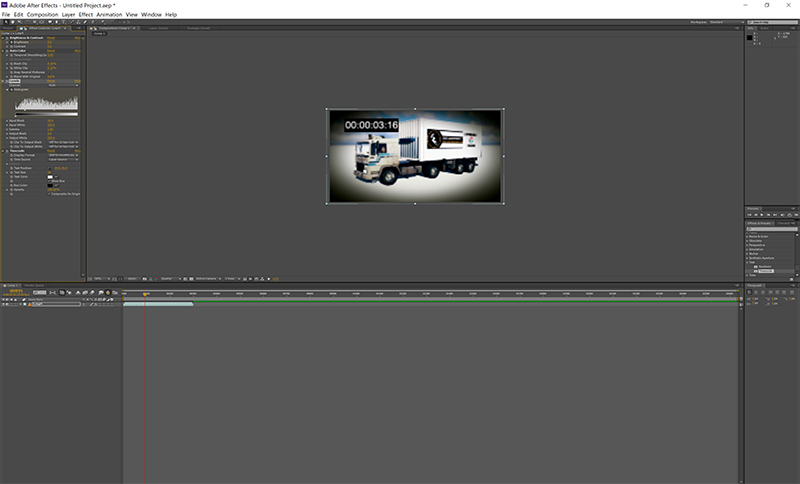Reset the Timecode effect
800x484 pixels.
(51, 151)
